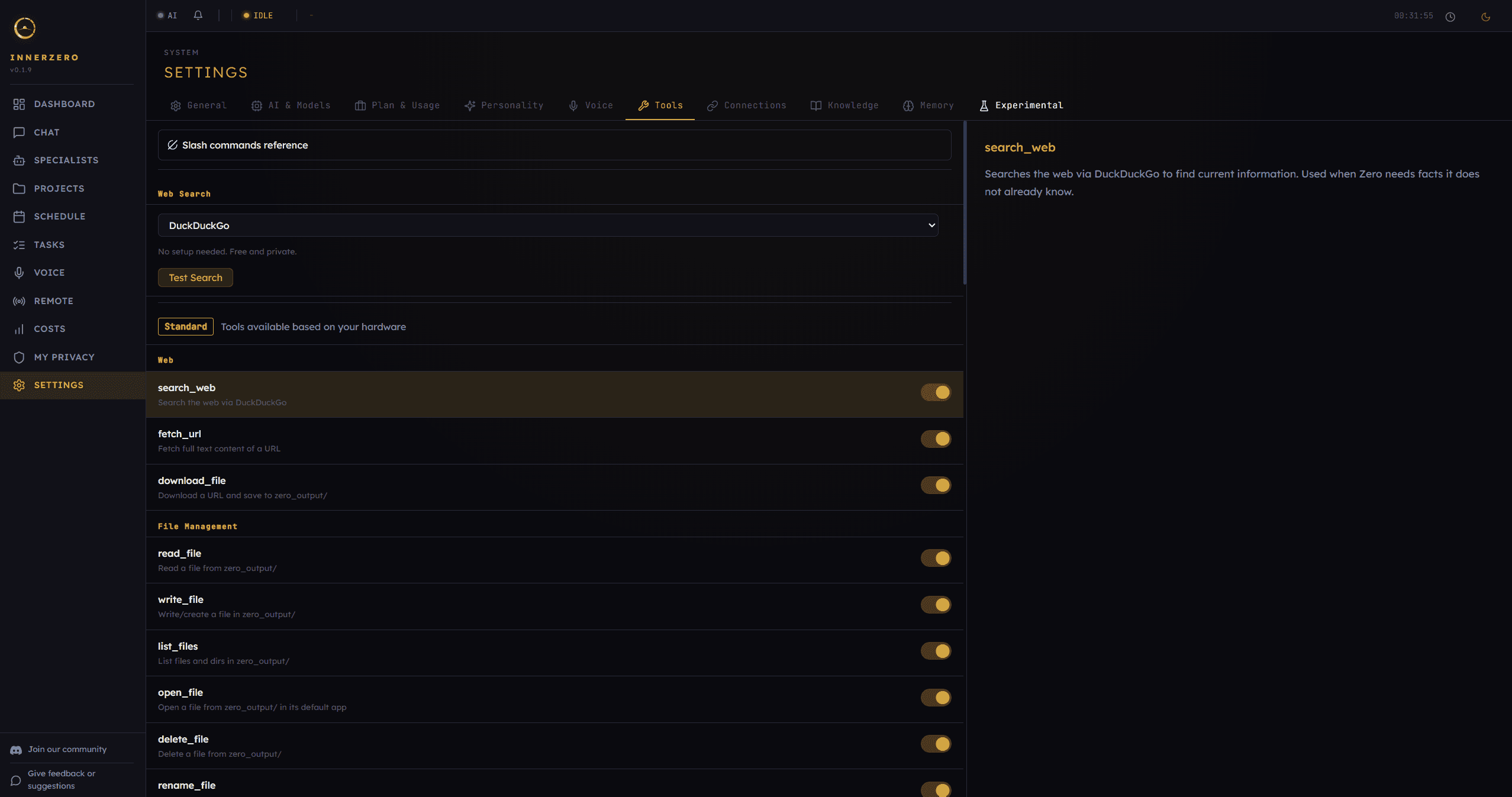Disable the search_web tool toggle
1512x797 pixels.
coord(936,392)
